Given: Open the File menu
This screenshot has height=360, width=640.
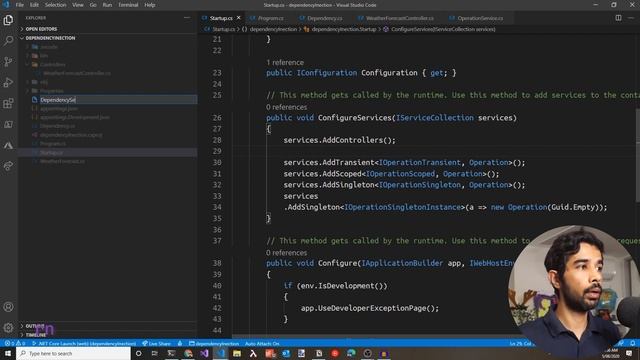Looking at the screenshot, I should [20, 5].
